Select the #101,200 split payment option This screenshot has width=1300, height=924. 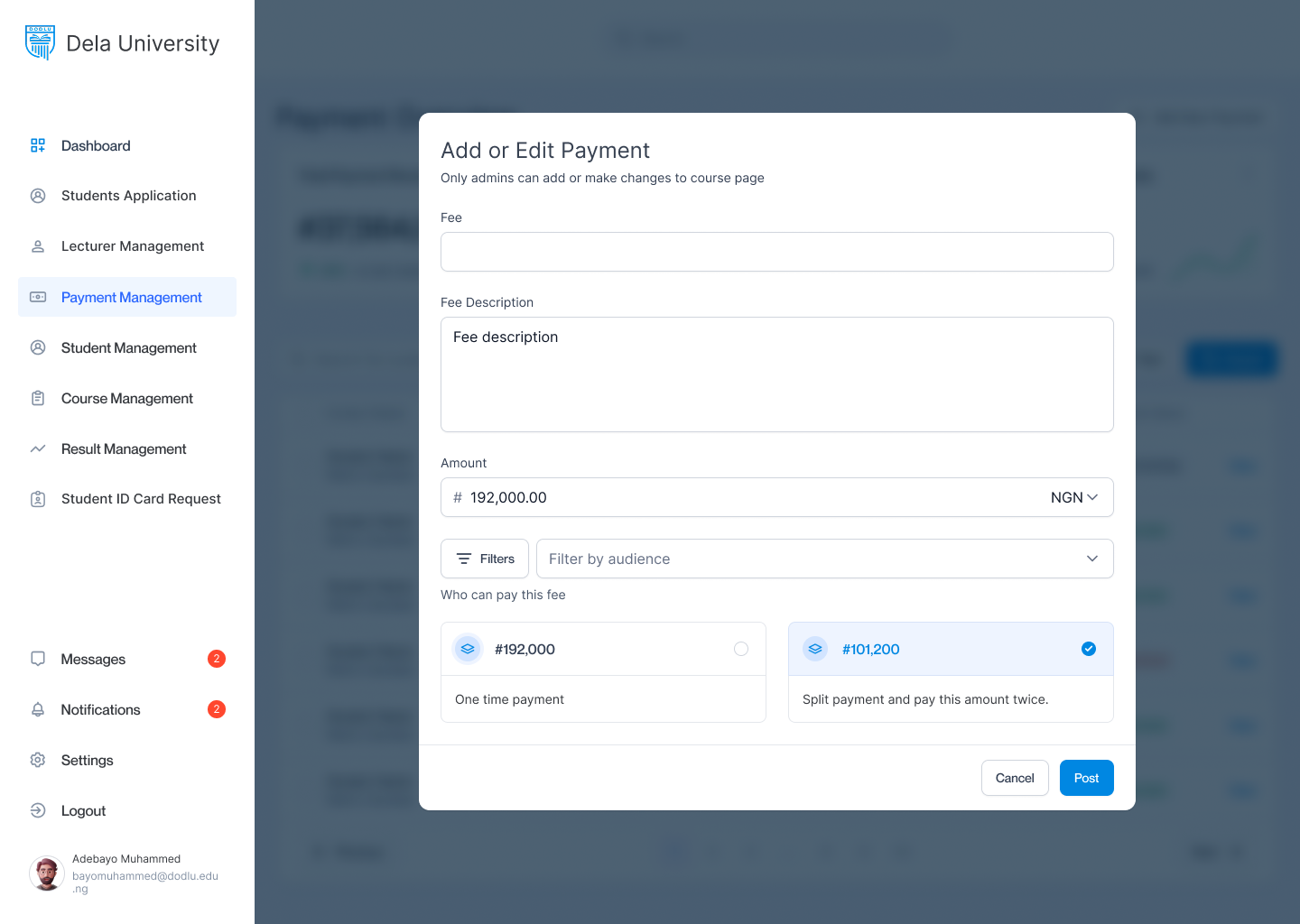click(x=1088, y=649)
